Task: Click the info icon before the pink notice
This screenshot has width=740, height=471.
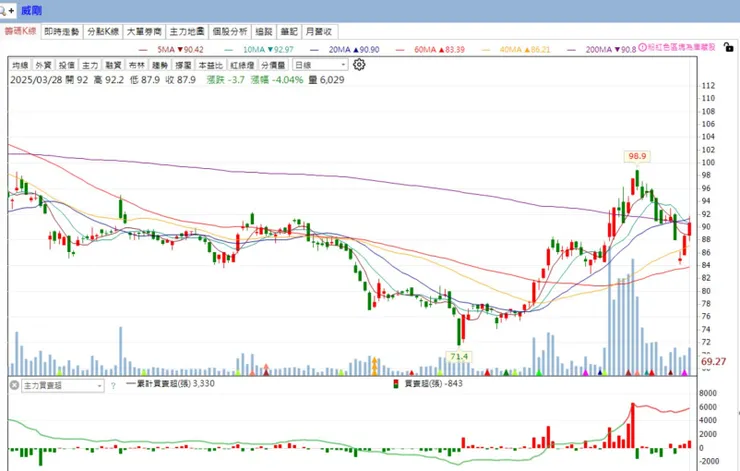Action: click(642, 47)
